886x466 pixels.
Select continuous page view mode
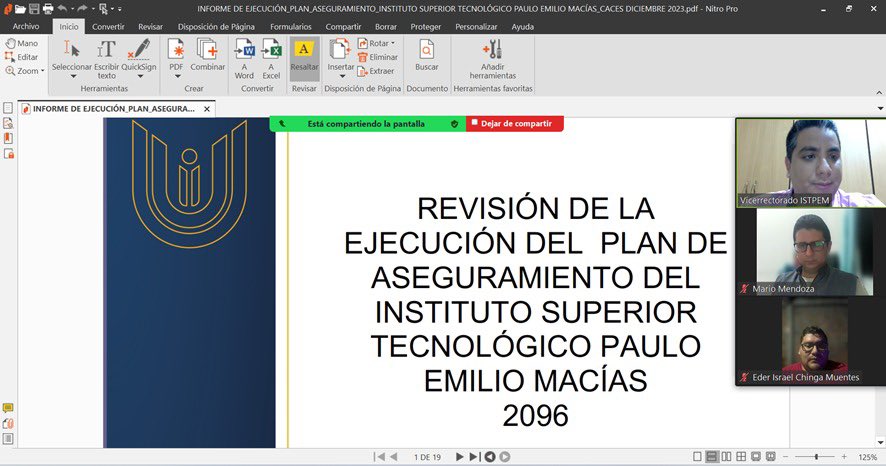tap(712, 456)
